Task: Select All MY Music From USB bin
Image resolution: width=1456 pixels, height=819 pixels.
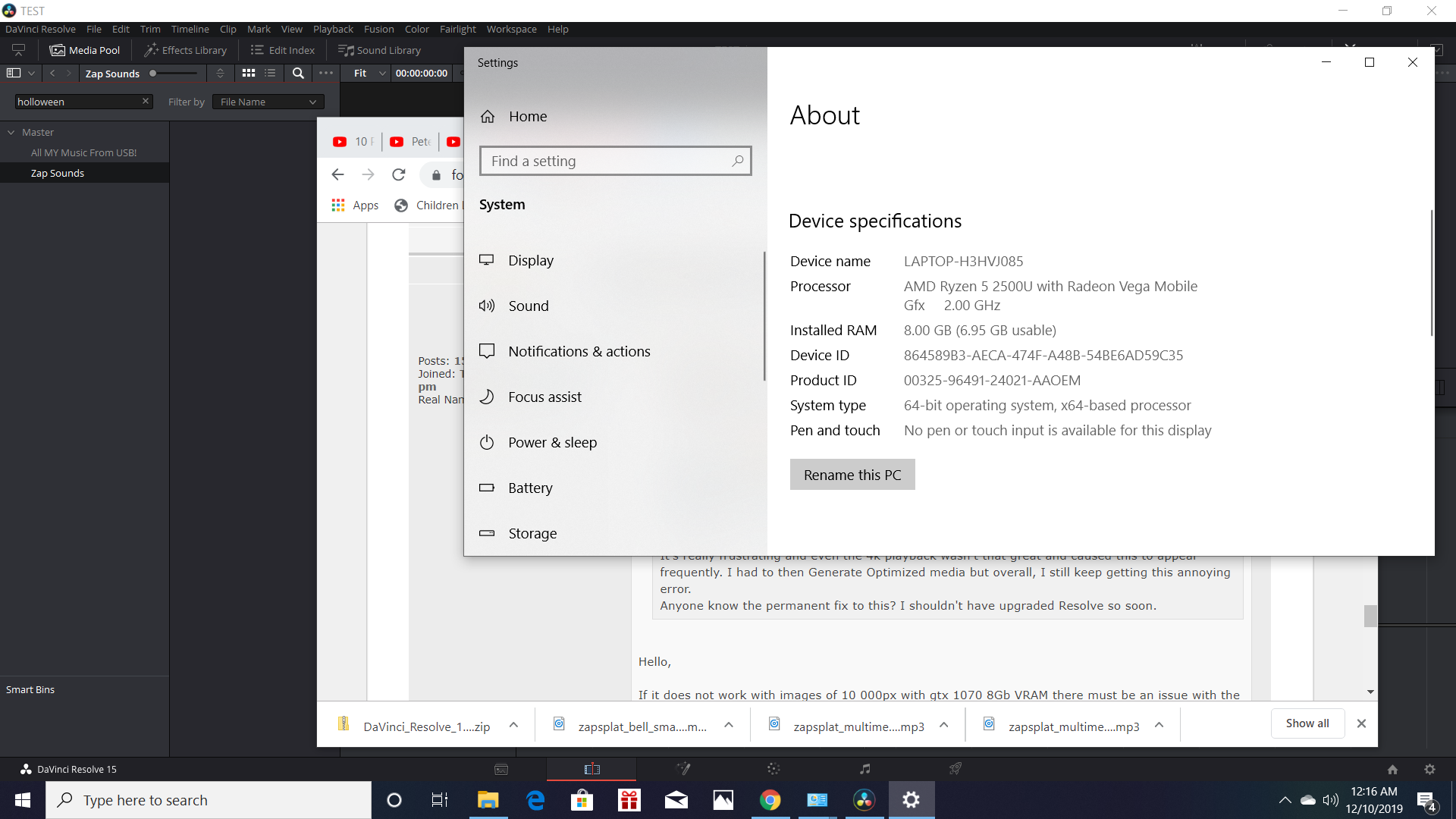Action: [x=83, y=152]
